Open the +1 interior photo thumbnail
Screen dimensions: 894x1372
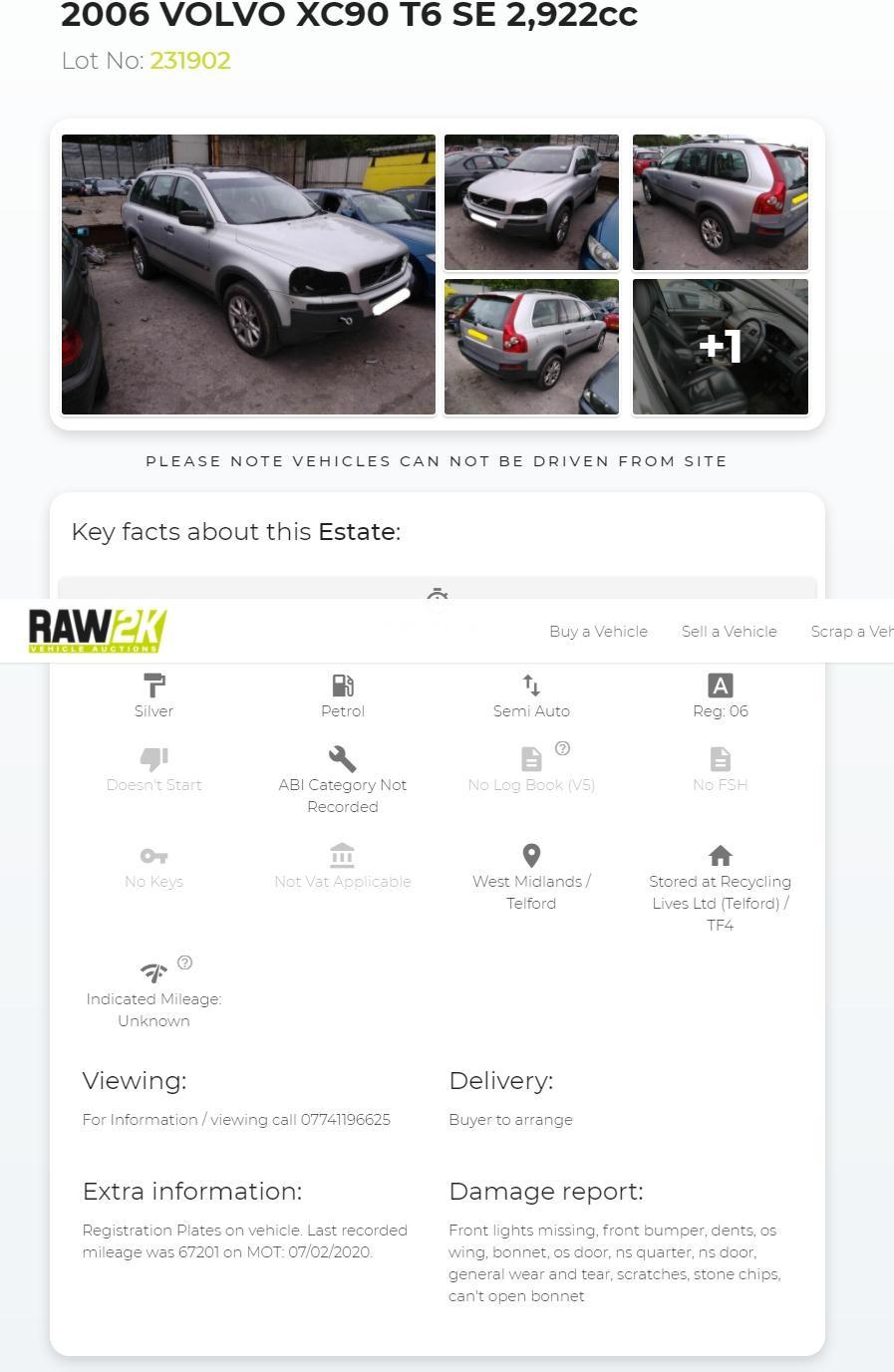click(720, 347)
